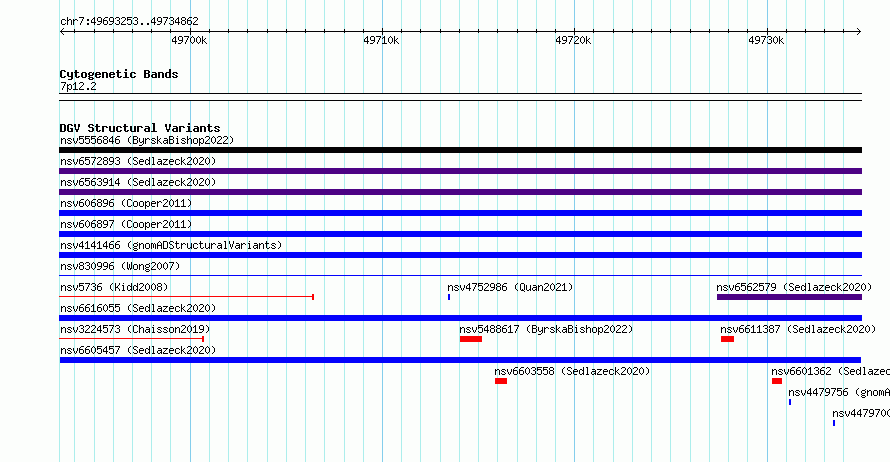Click the red nsv3224573 variant line
The width and height of the screenshot is (890, 462).
(x=132, y=339)
